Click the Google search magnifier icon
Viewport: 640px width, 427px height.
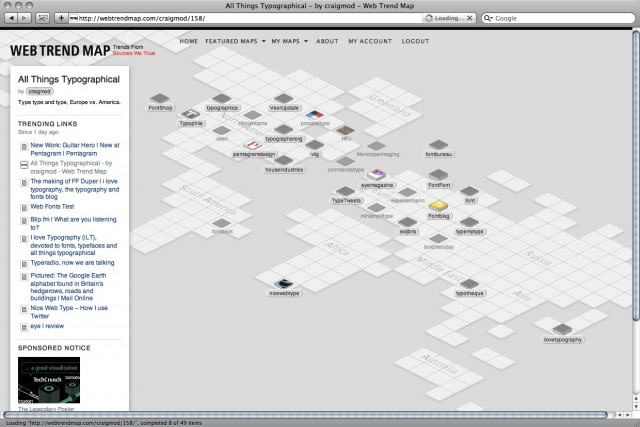click(487, 18)
